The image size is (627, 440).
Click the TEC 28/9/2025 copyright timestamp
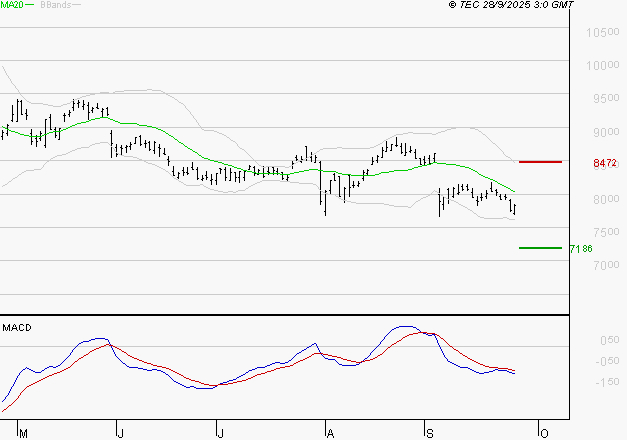pyautogui.click(x=511, y=5)
